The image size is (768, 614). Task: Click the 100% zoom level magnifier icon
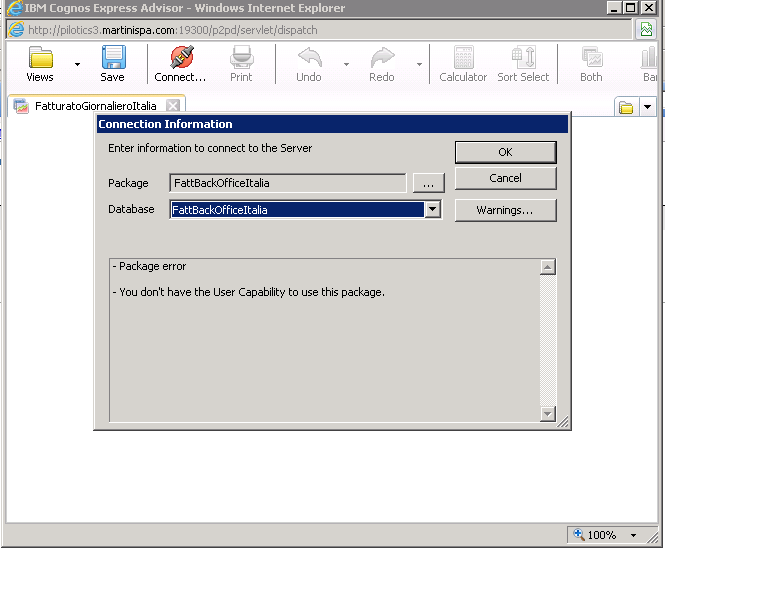[579, 535]
